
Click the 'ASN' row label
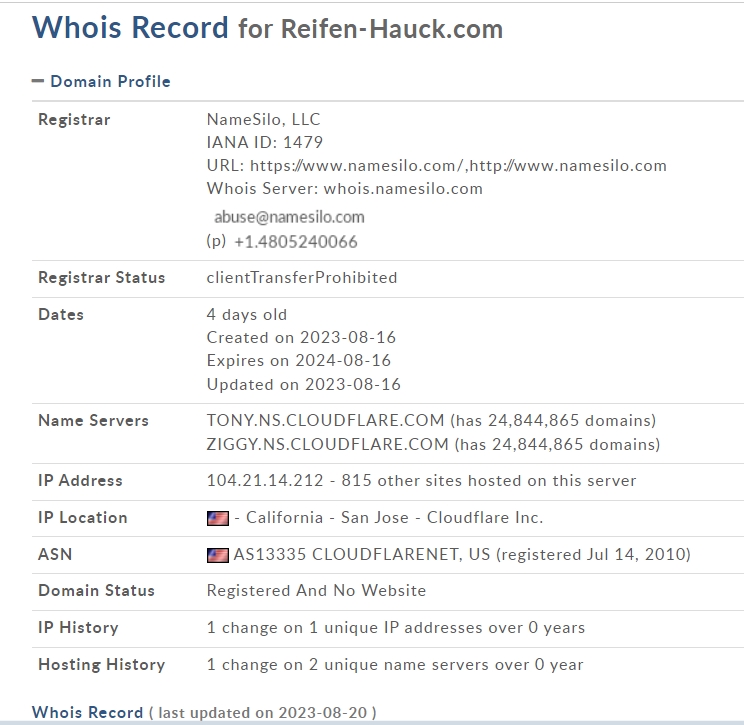click(x=55, y=555)
